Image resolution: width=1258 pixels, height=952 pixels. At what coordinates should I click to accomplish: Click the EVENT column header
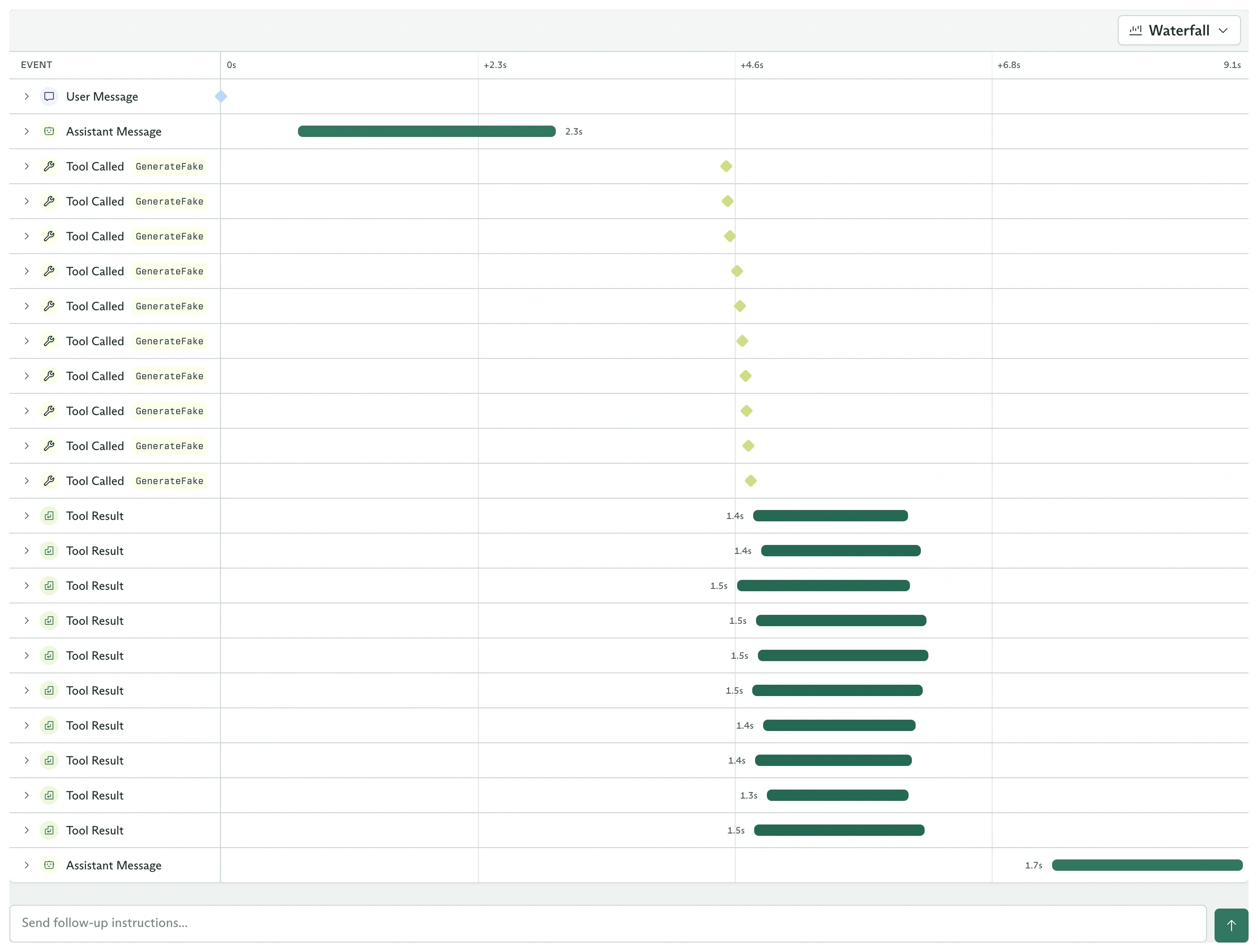(36, 65)
